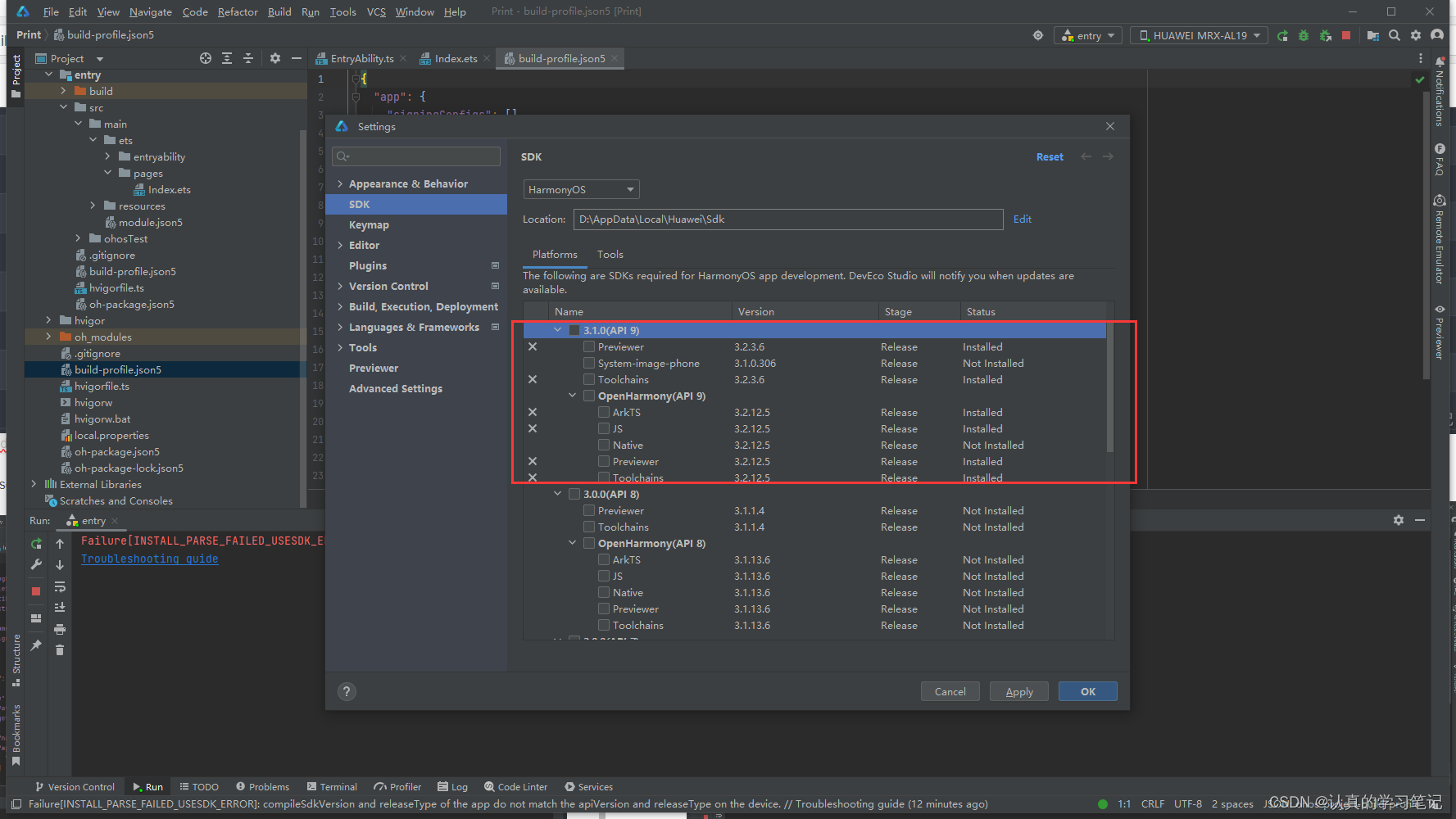The height and width of the screenshot is (819, 1456).
Task: Open entry run configuration dropdown
Action: (x=1088, y=35)
